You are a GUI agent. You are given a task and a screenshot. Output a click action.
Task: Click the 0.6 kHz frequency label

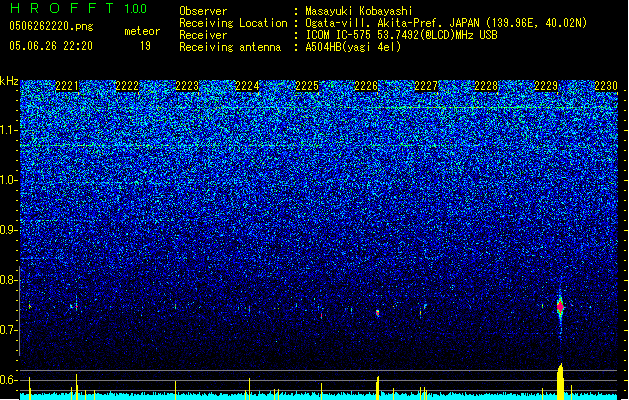[9, 380]
